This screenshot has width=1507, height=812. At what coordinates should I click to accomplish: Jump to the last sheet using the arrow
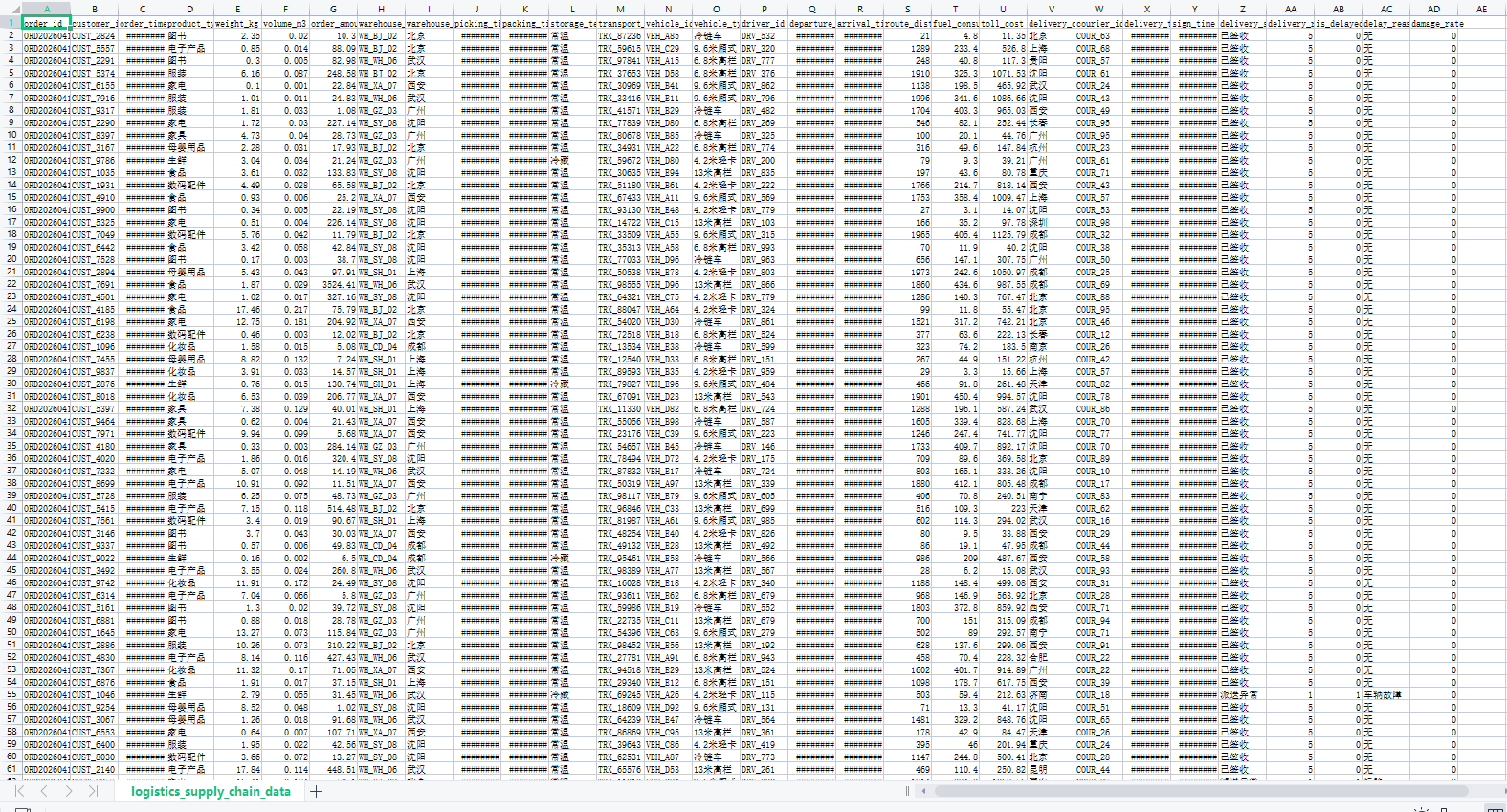tap(93, 791)
